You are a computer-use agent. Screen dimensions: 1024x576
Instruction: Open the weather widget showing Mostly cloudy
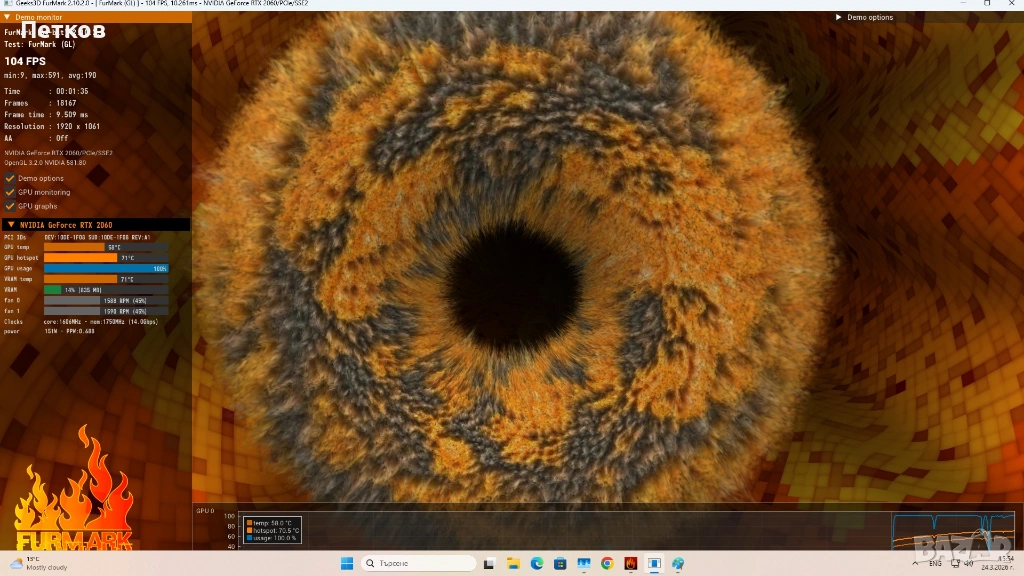(x=40, y=564)
